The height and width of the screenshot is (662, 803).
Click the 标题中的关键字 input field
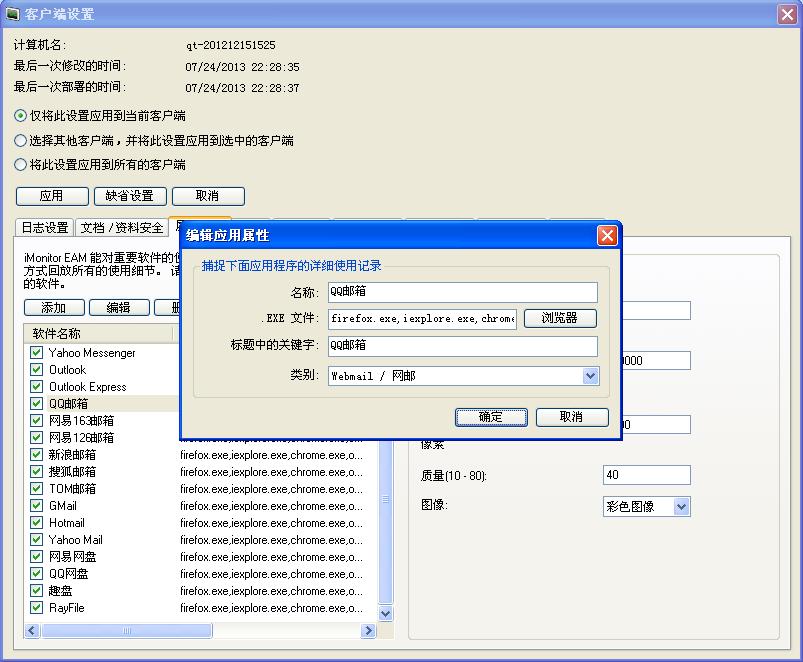[462, 346]
